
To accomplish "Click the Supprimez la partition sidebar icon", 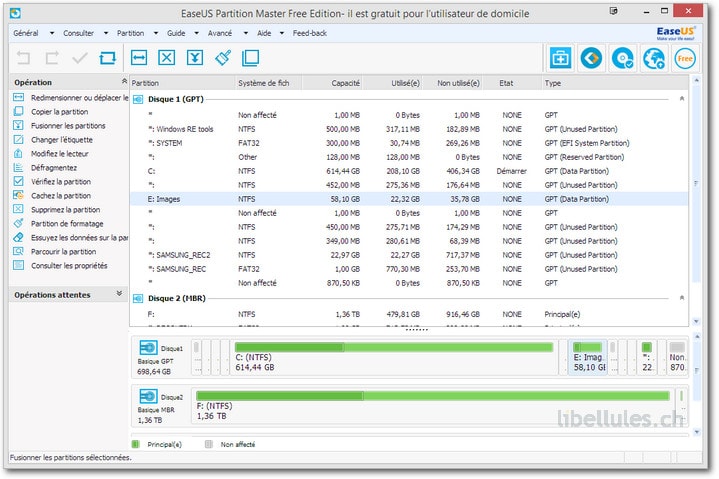I will (x=18, y=209).
